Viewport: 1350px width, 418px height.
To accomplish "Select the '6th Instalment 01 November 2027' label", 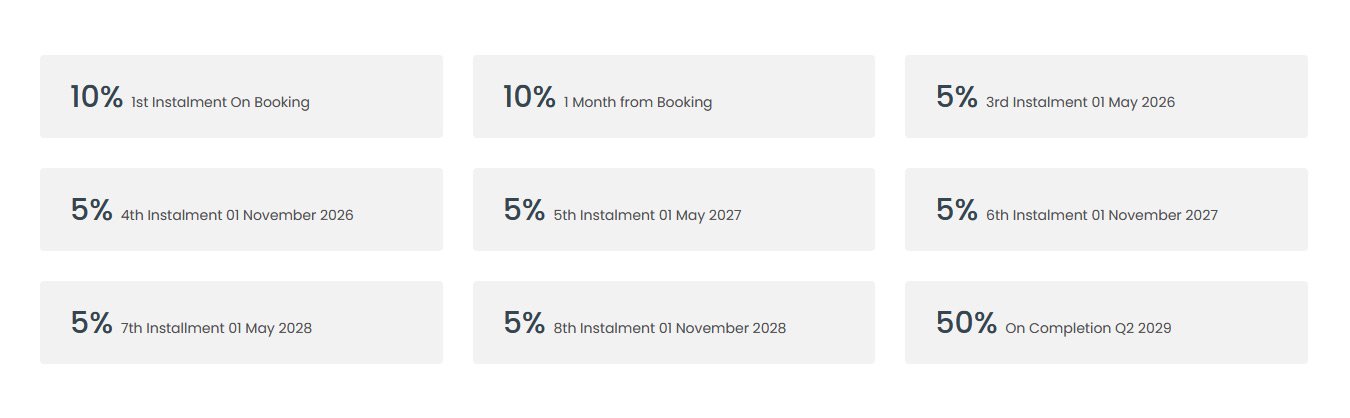I will click(x=1102, y=215).
